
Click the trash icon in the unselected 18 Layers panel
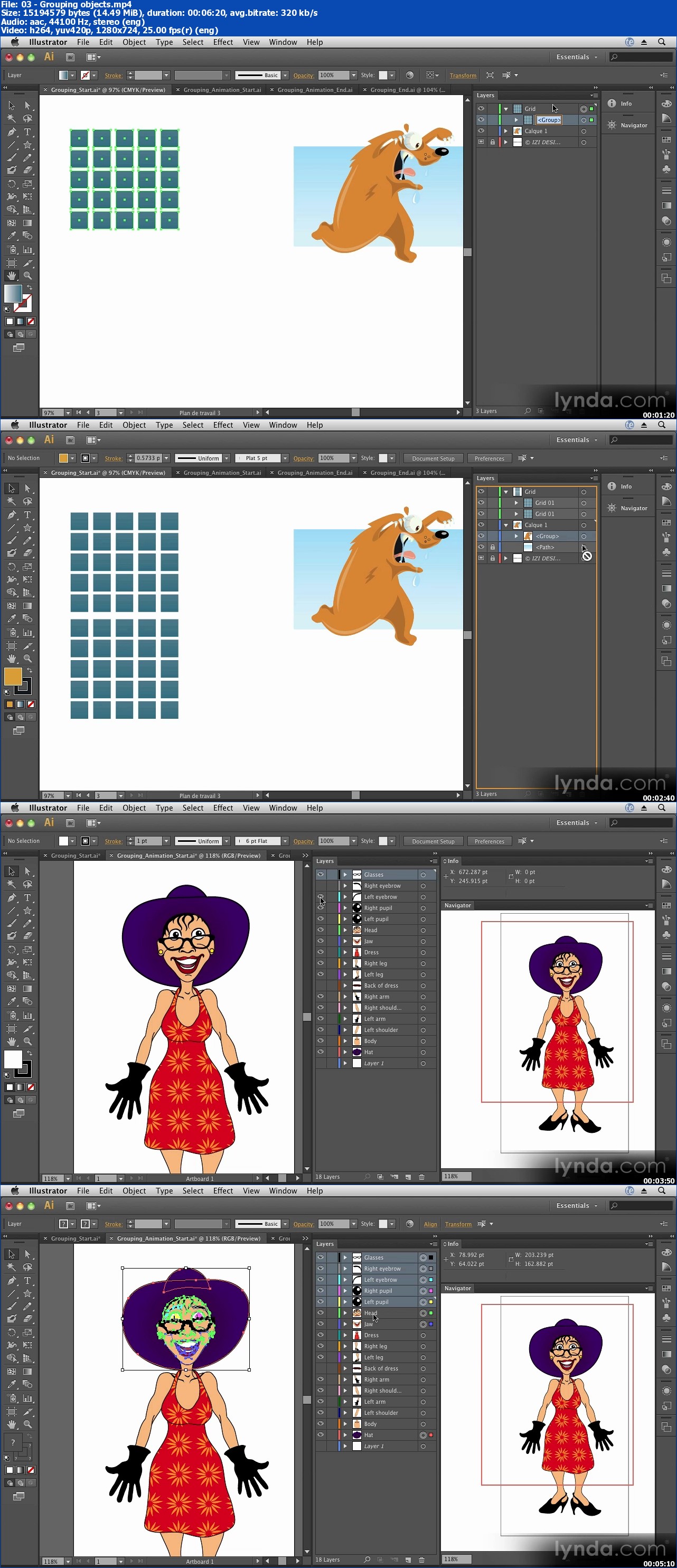[421, 1177]
